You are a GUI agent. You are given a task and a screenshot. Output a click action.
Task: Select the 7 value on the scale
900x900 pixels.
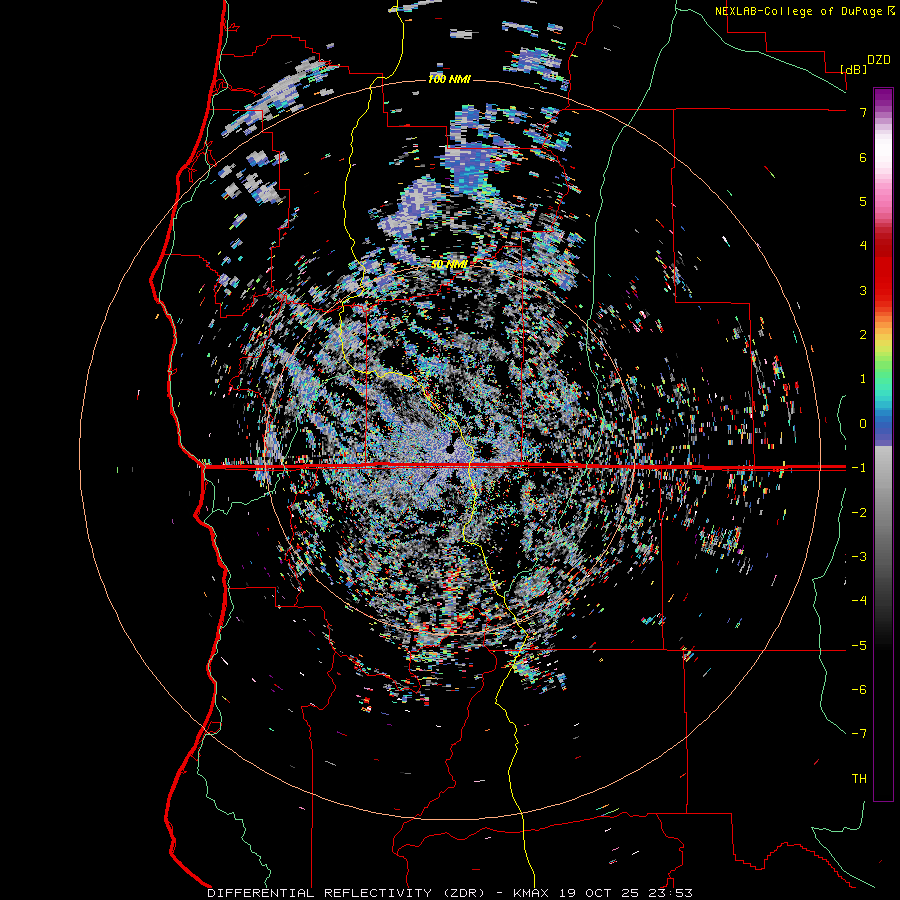coord(863,112)
